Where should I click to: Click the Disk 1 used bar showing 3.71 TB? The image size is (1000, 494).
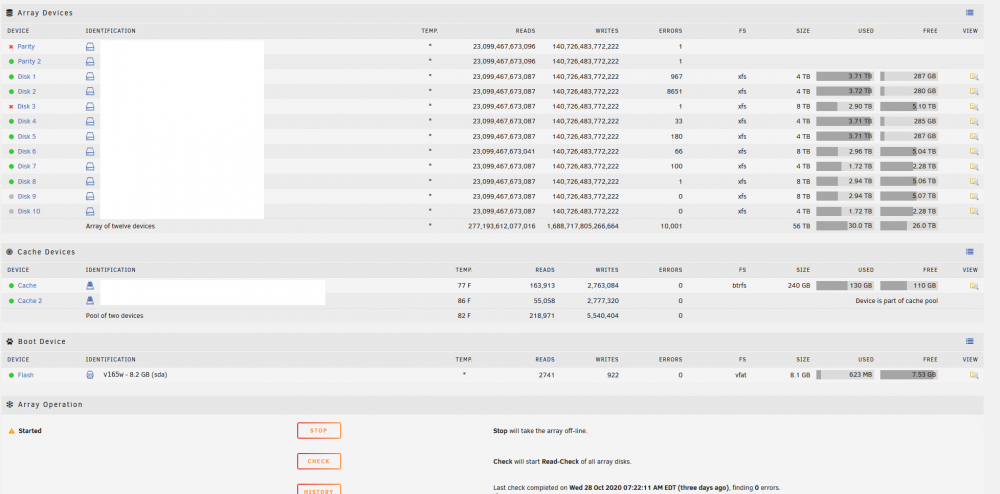pos(845,76)
